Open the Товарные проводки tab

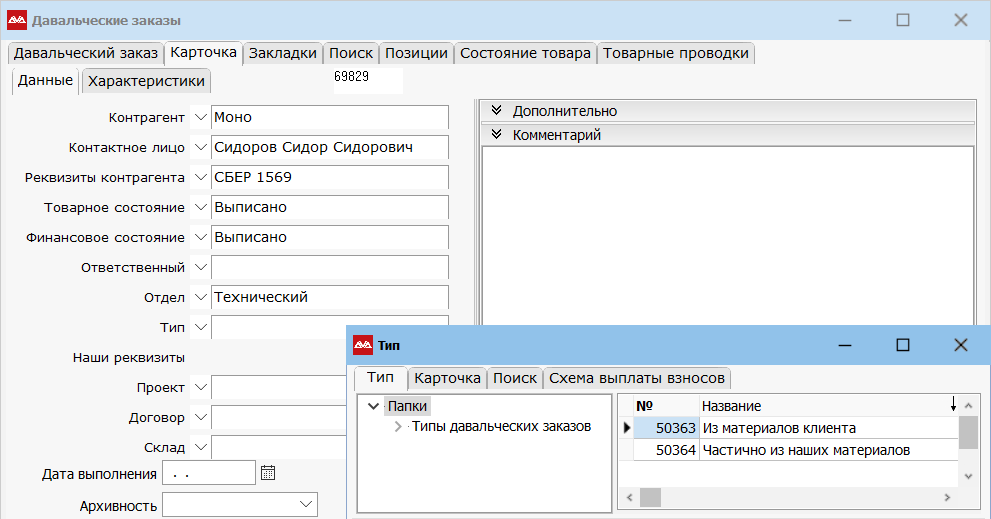(675, 53)
